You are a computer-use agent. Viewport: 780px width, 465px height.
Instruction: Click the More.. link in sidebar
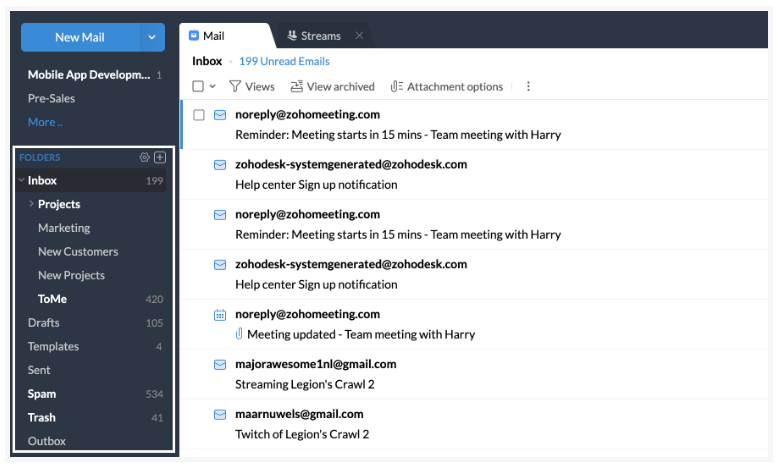[45, 122]
